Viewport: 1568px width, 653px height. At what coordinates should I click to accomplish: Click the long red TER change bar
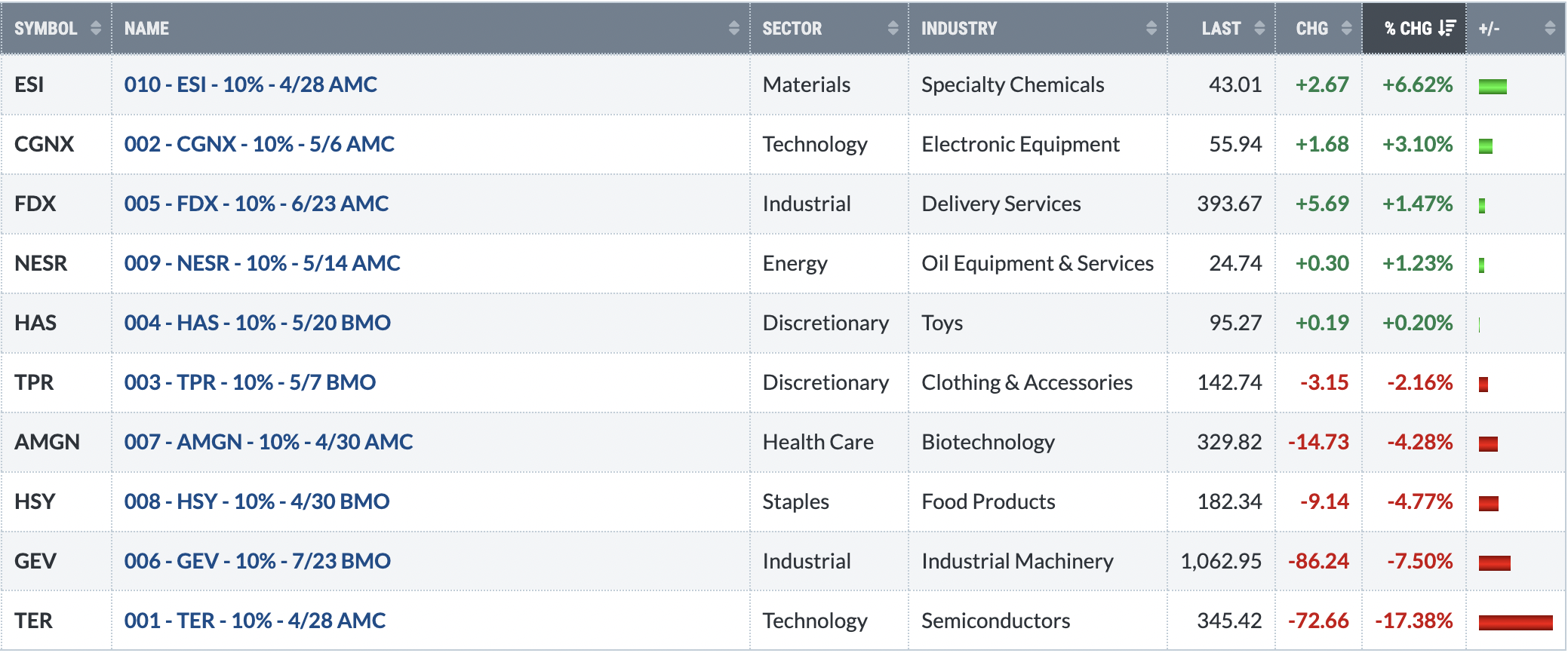click(1515, 622)
